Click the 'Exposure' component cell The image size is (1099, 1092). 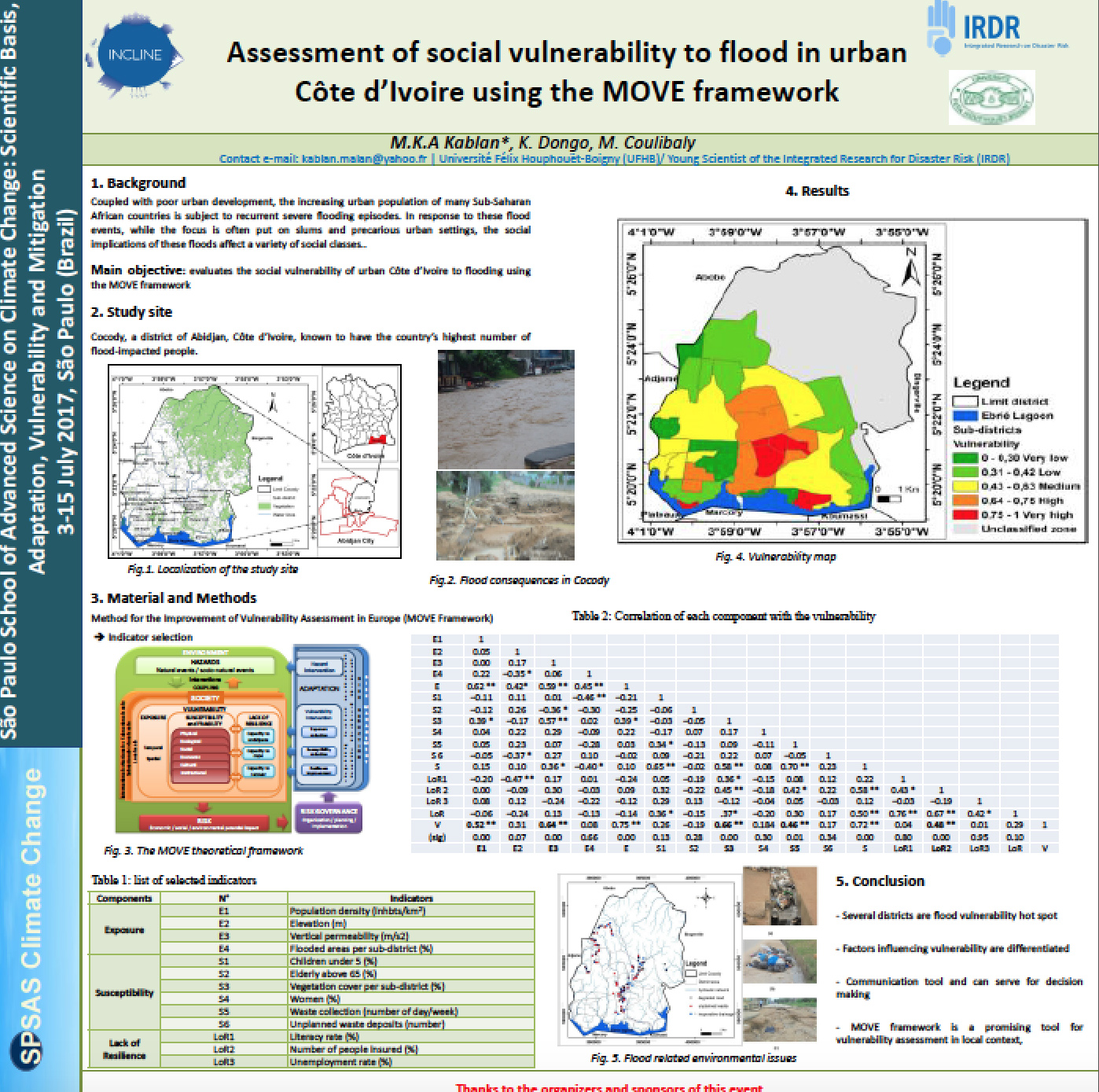[x=125, y=930]
